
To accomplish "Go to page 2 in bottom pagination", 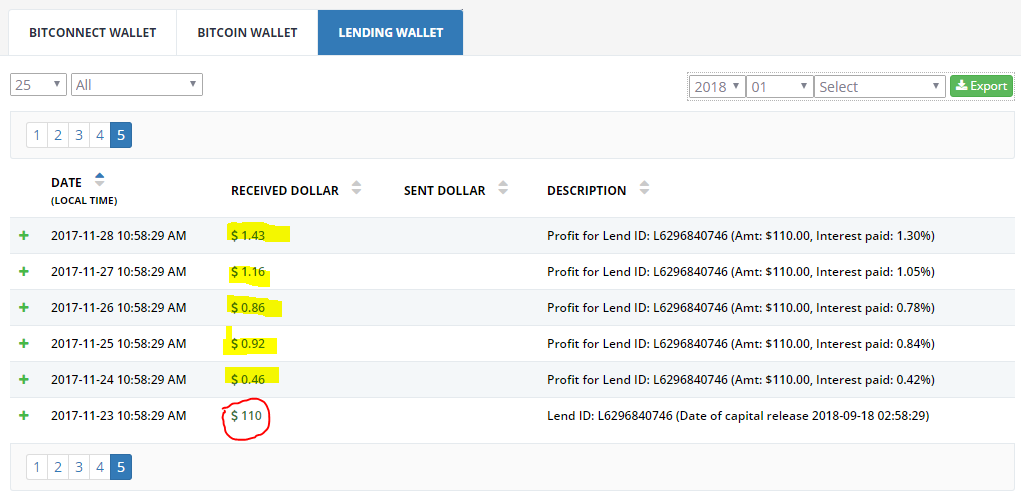I will point(58,467).
